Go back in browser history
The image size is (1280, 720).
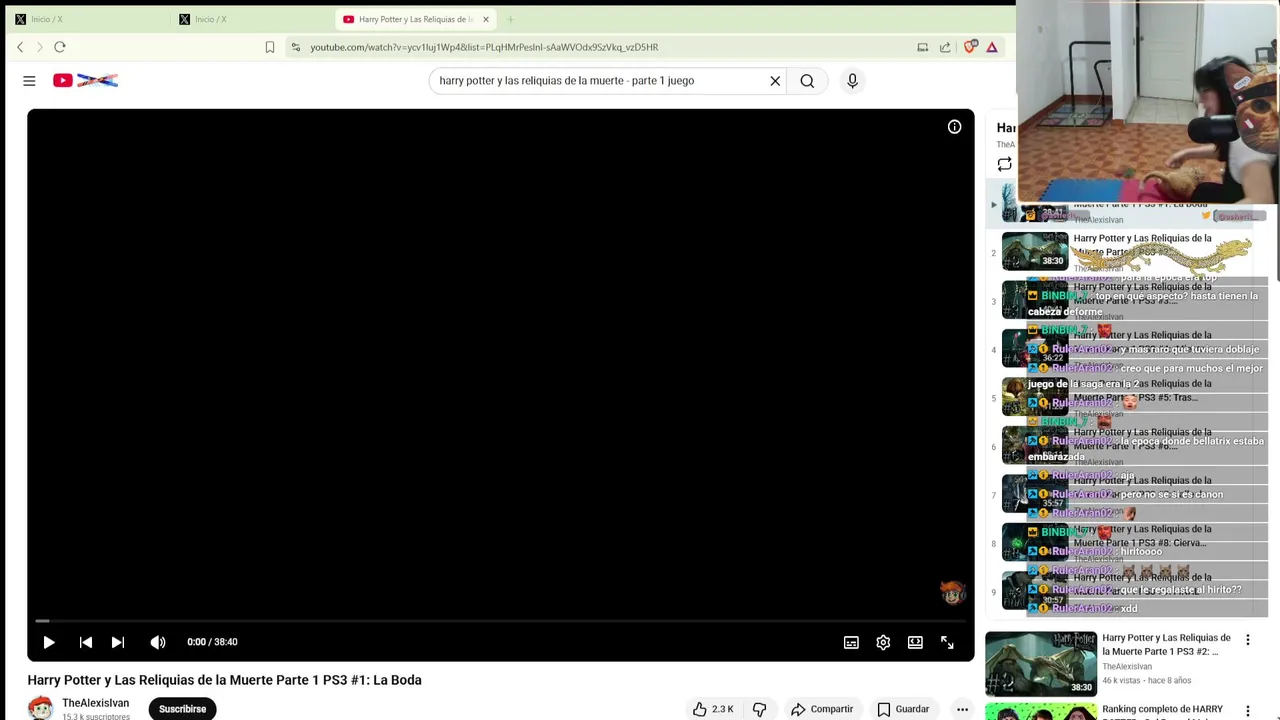pyautogui.click(x=20, y=47)
